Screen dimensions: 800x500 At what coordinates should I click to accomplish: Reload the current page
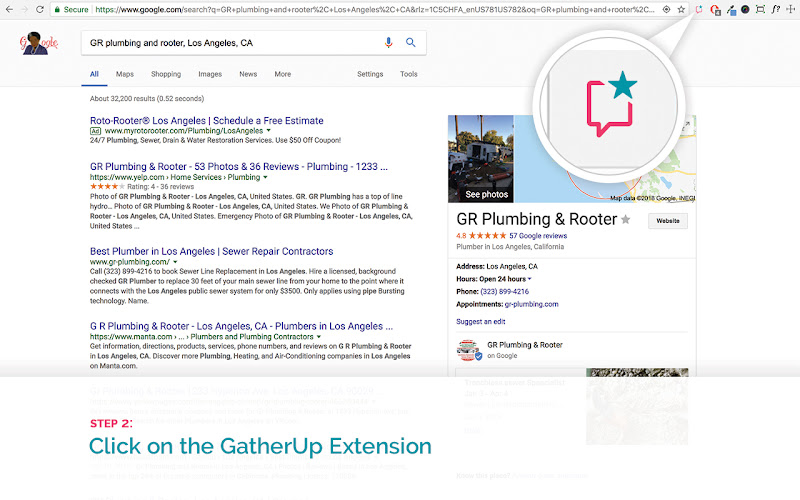(39, 9)
